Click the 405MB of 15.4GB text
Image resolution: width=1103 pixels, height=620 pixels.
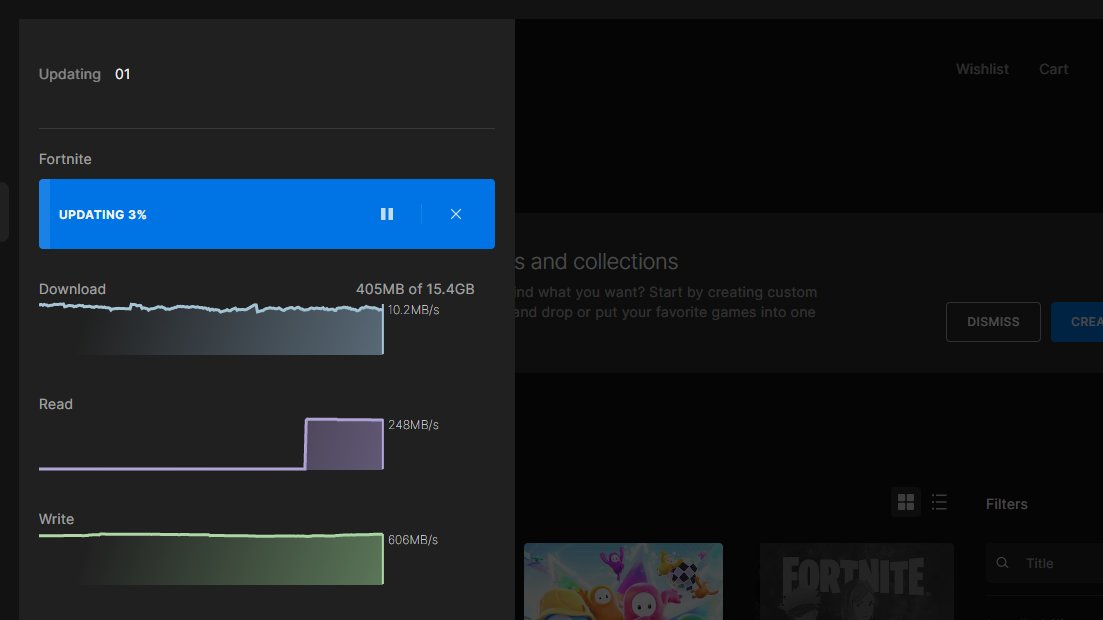[x=415, y=289]
